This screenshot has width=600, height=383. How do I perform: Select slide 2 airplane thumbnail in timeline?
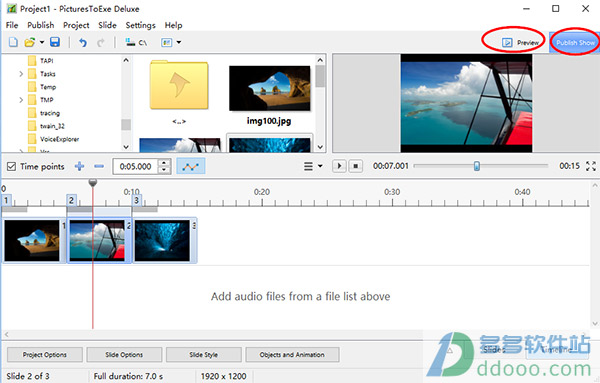97,241
